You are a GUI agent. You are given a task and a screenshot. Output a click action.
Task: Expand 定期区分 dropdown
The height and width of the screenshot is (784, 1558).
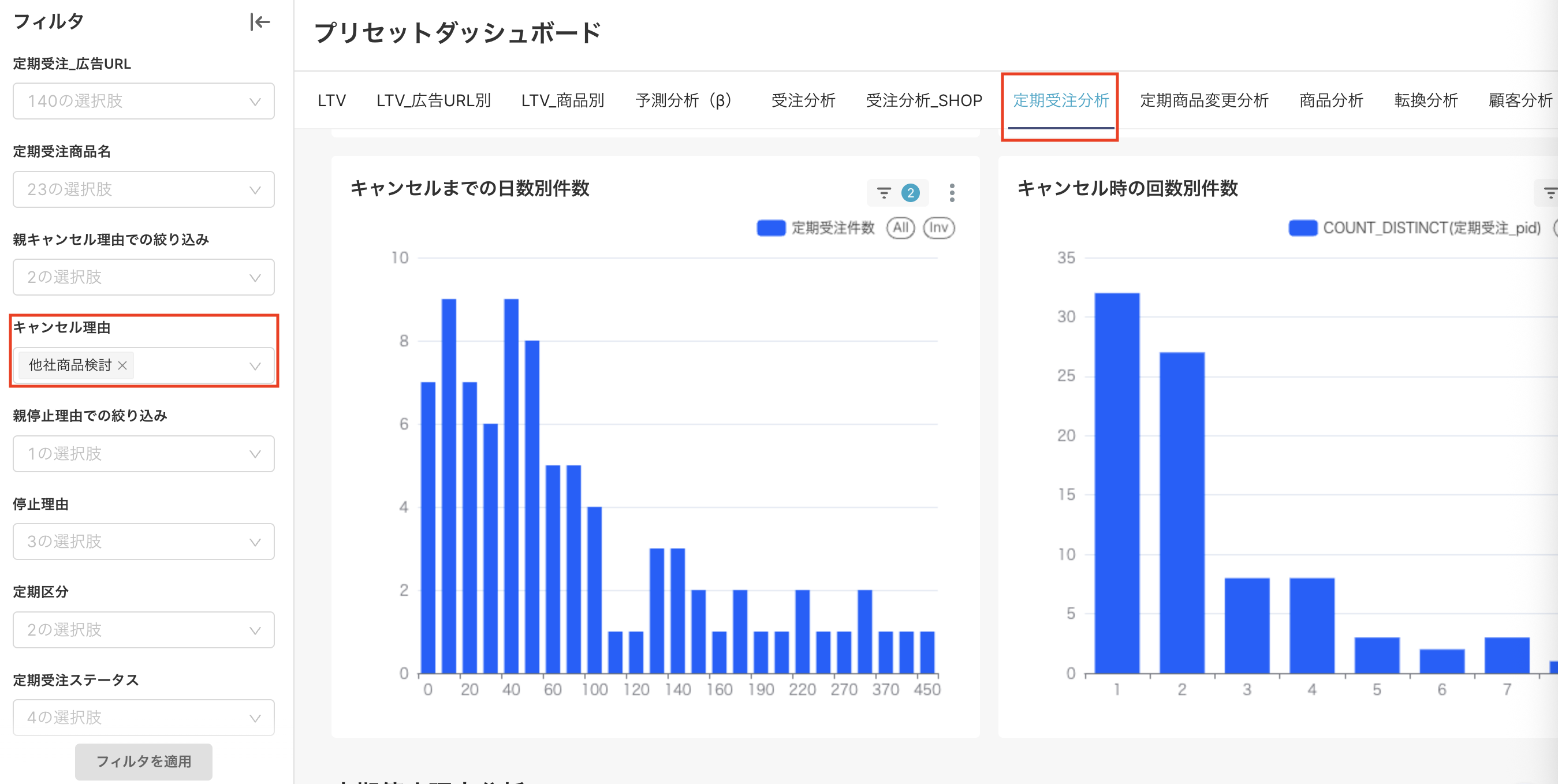pyautogui.click(x=144, y=629)
